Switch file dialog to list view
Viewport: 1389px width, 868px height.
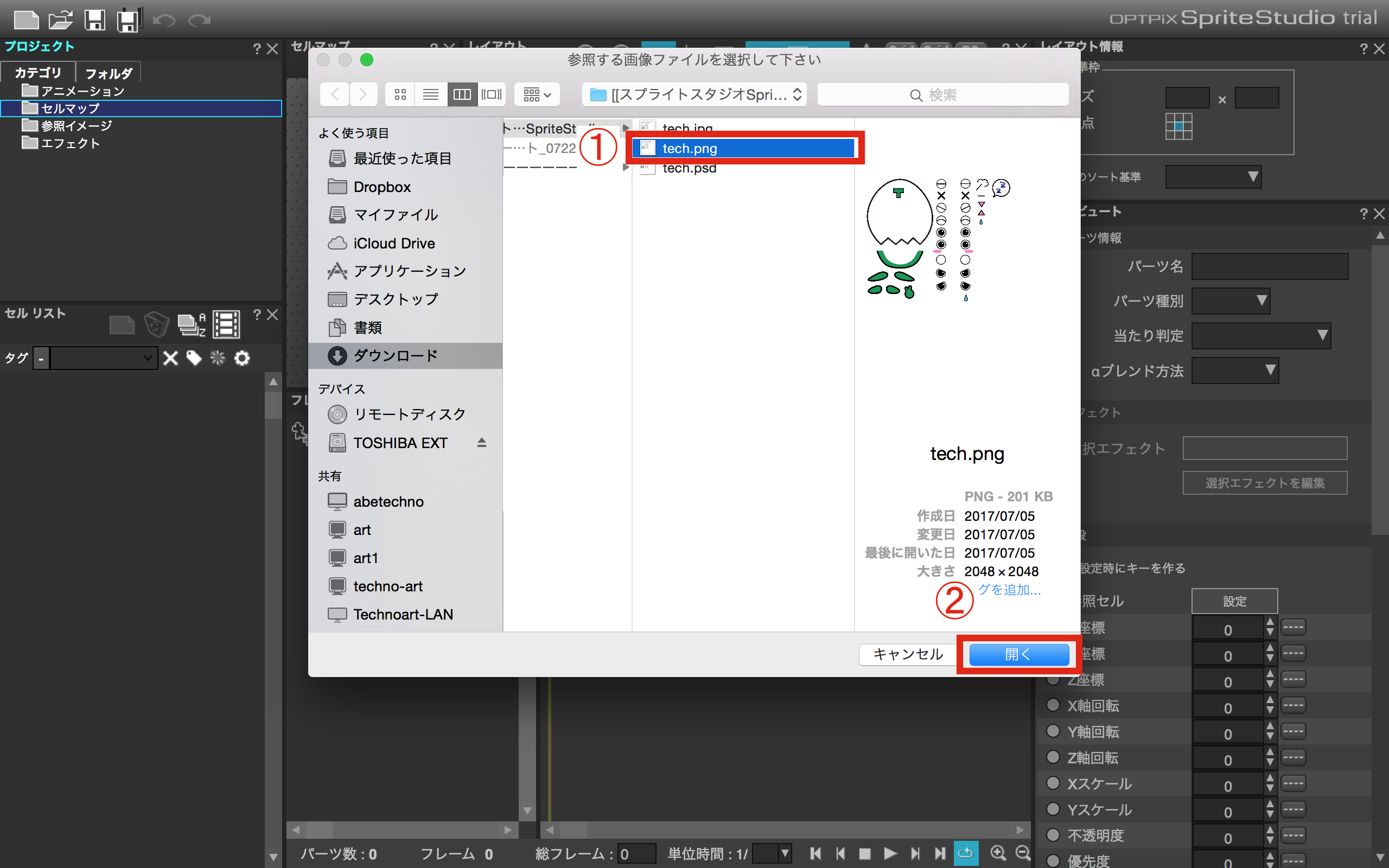tap(430, 95)
